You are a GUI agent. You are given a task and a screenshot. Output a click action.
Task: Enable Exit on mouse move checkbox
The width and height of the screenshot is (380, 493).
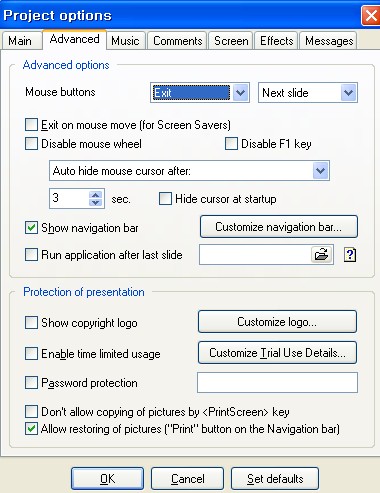tap(31, 125)
